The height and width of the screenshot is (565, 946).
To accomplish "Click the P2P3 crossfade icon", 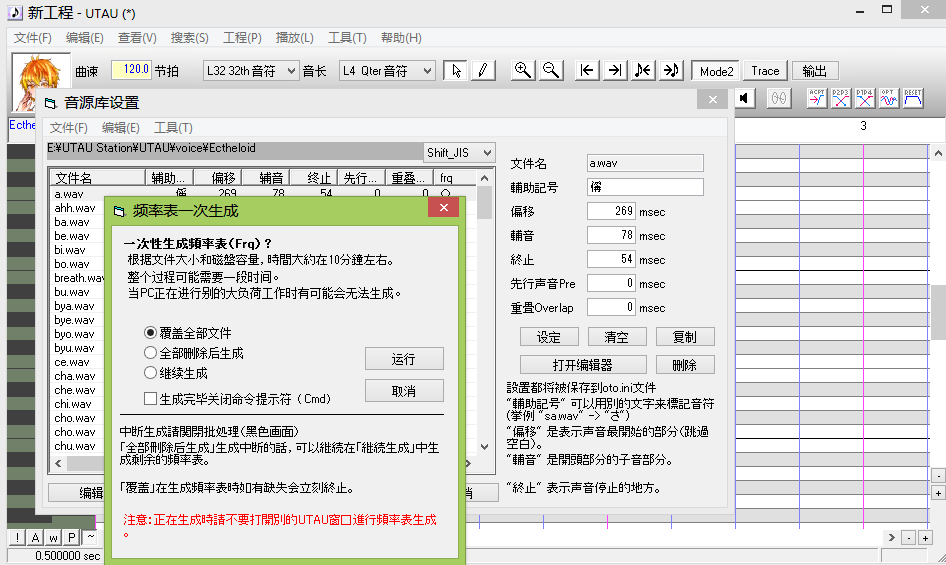I will coord(840,98).
